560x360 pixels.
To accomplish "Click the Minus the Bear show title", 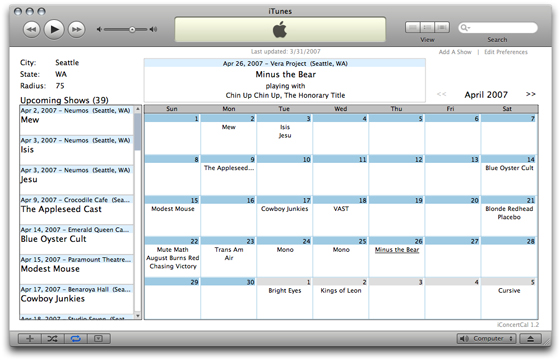I will coord(286,74).
